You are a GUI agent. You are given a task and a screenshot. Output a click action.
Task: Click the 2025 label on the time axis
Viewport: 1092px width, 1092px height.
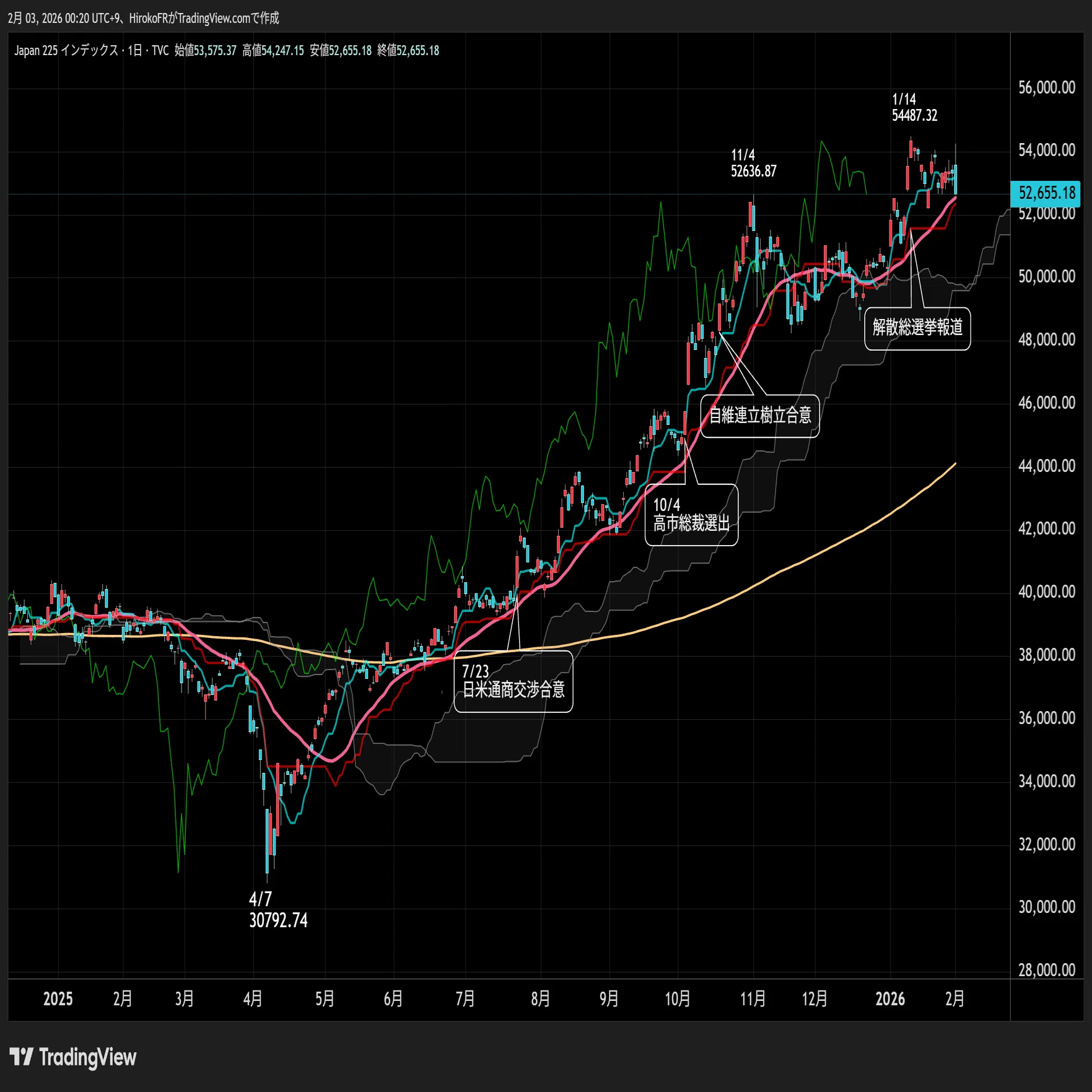tap(58, 999)
